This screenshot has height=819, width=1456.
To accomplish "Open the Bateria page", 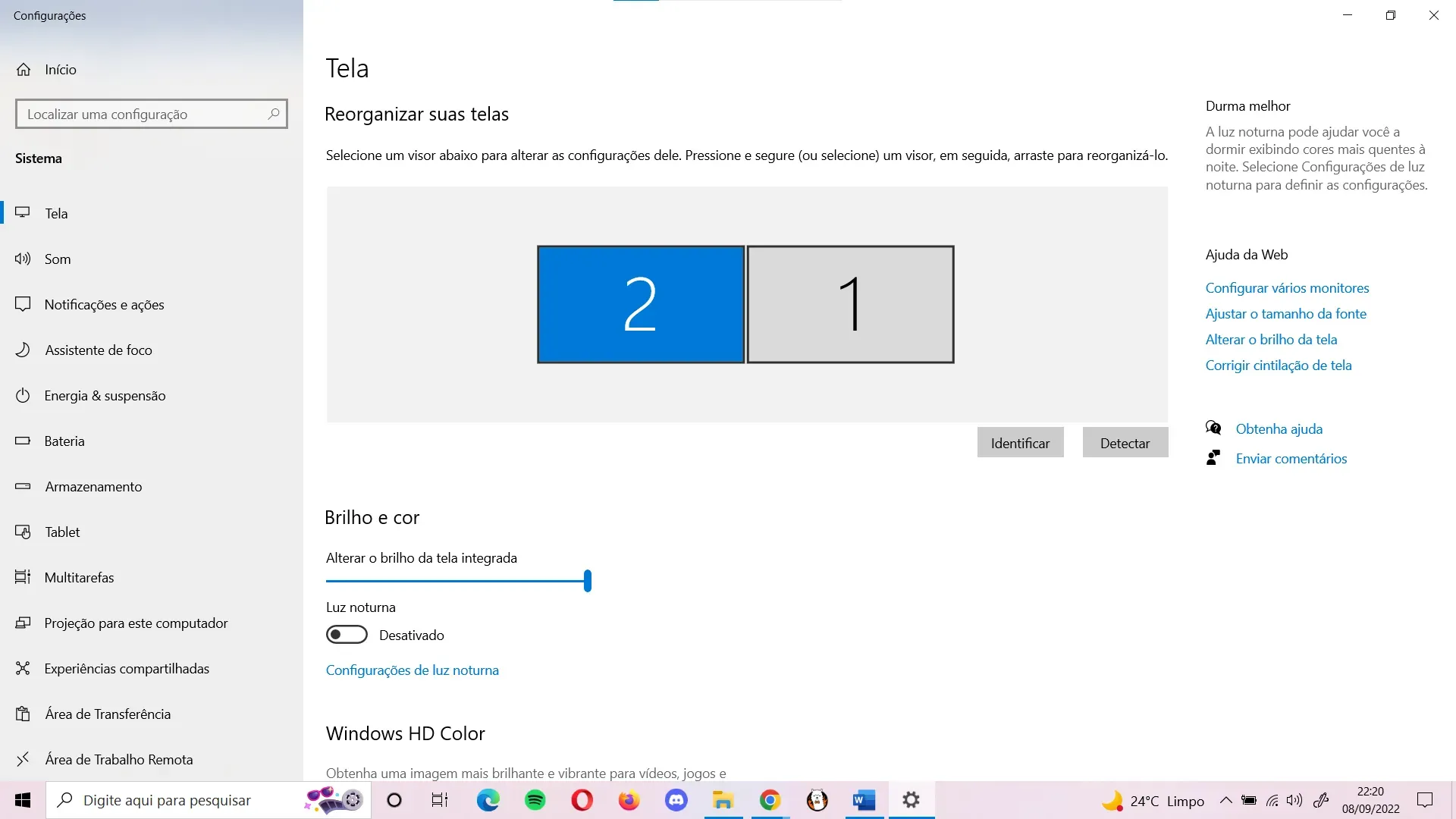I will pos(152,441).
